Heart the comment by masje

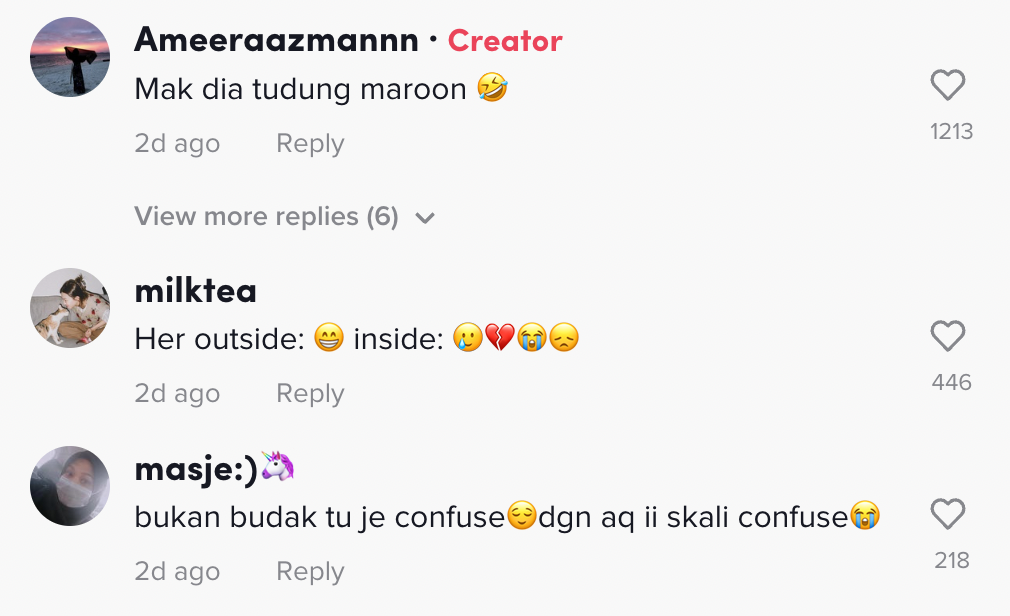click(947, 515)
